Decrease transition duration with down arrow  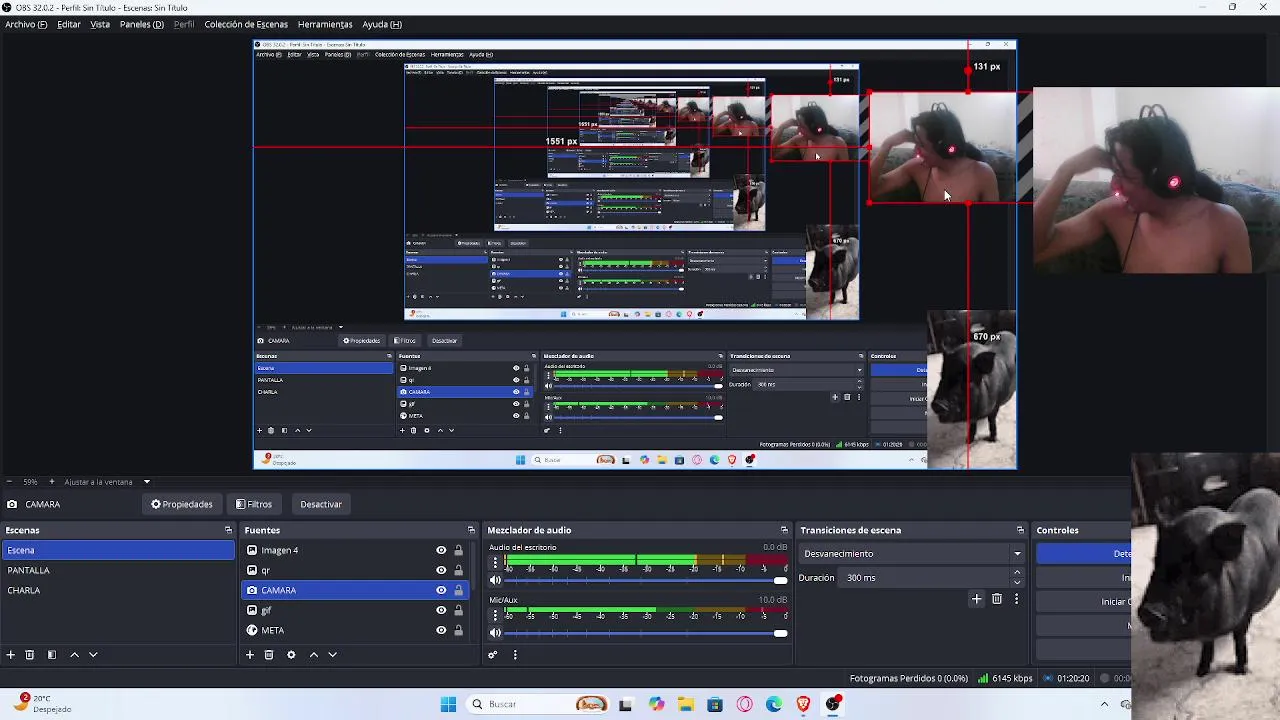coord(1017,582)
